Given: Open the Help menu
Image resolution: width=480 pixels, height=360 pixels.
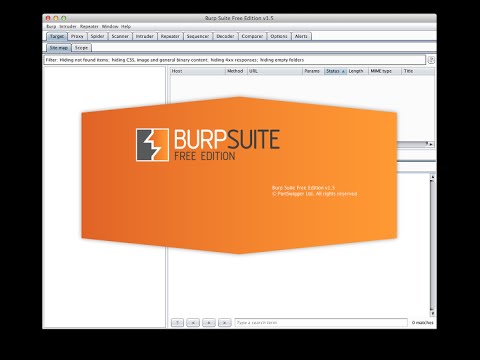Looking at the screenshot, I should point(126,26).
